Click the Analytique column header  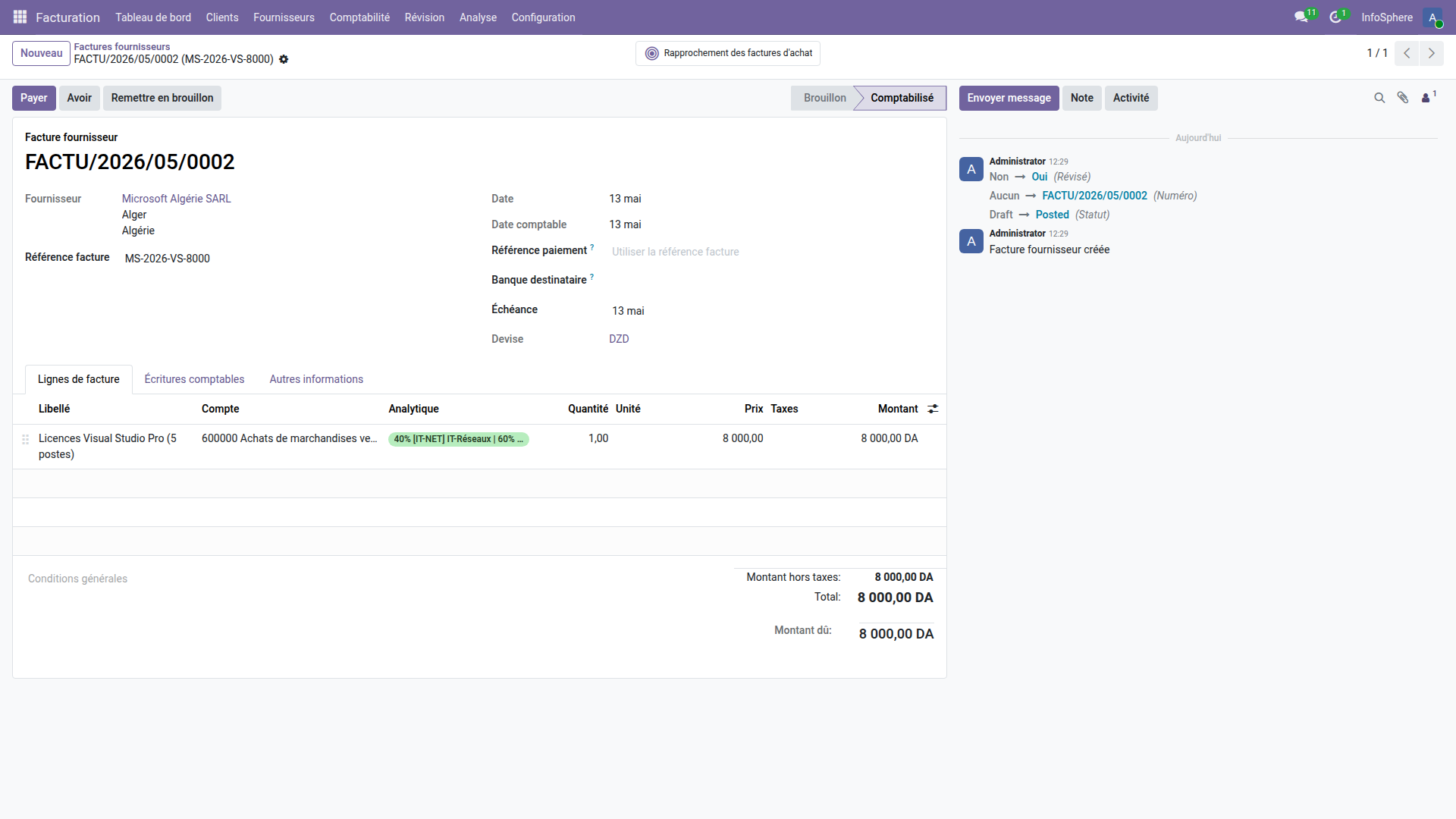(413, 409)
